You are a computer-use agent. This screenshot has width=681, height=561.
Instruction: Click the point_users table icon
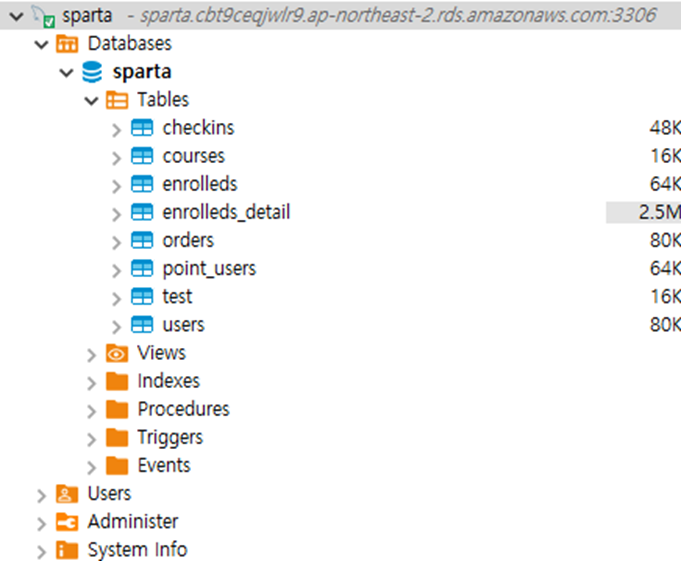click(x=142, y=268)
